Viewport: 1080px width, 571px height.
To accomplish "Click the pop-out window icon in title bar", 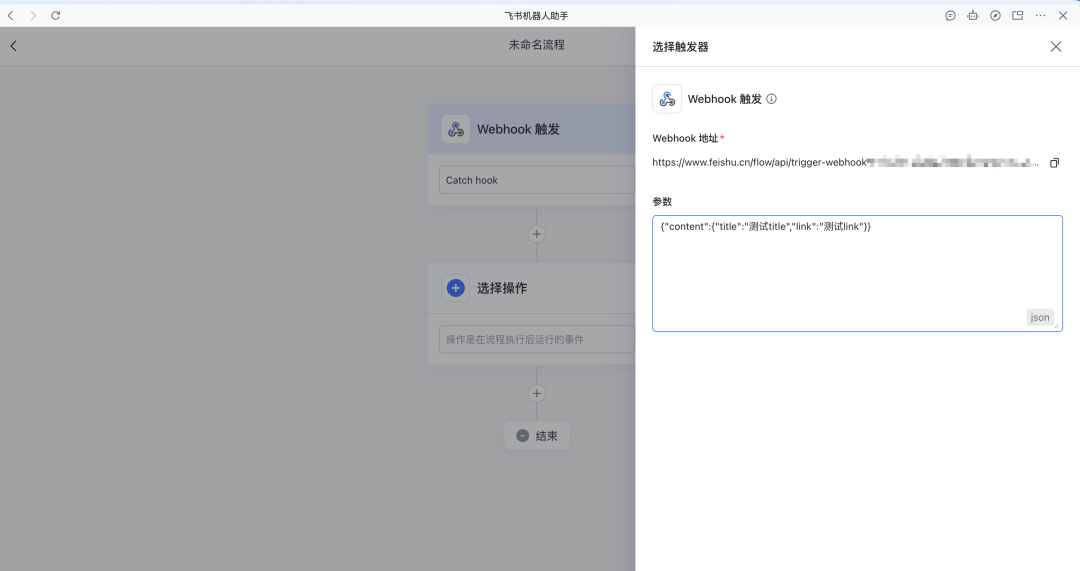I will [1017, 15].
